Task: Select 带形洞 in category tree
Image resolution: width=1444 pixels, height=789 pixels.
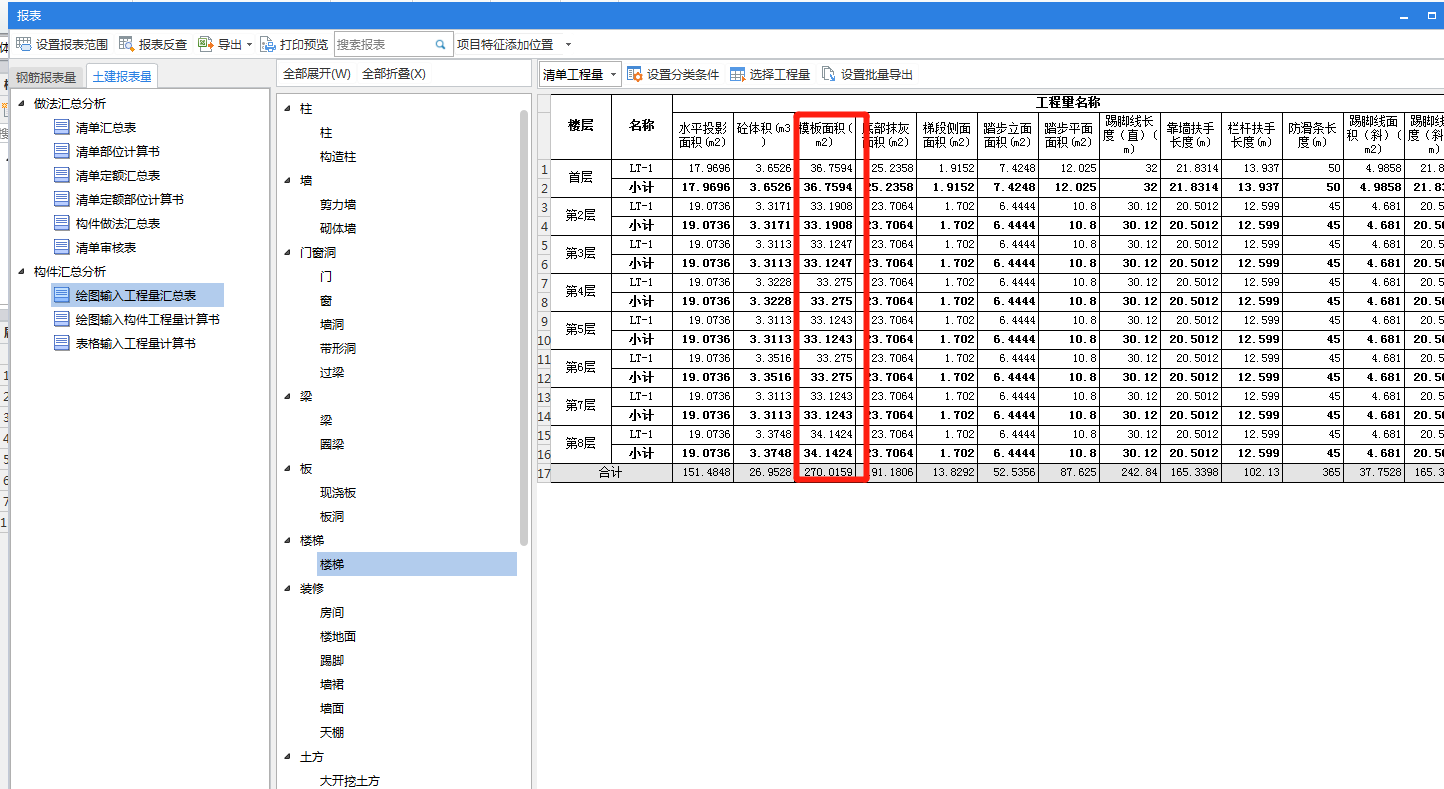Action: (x=338, y=349)
